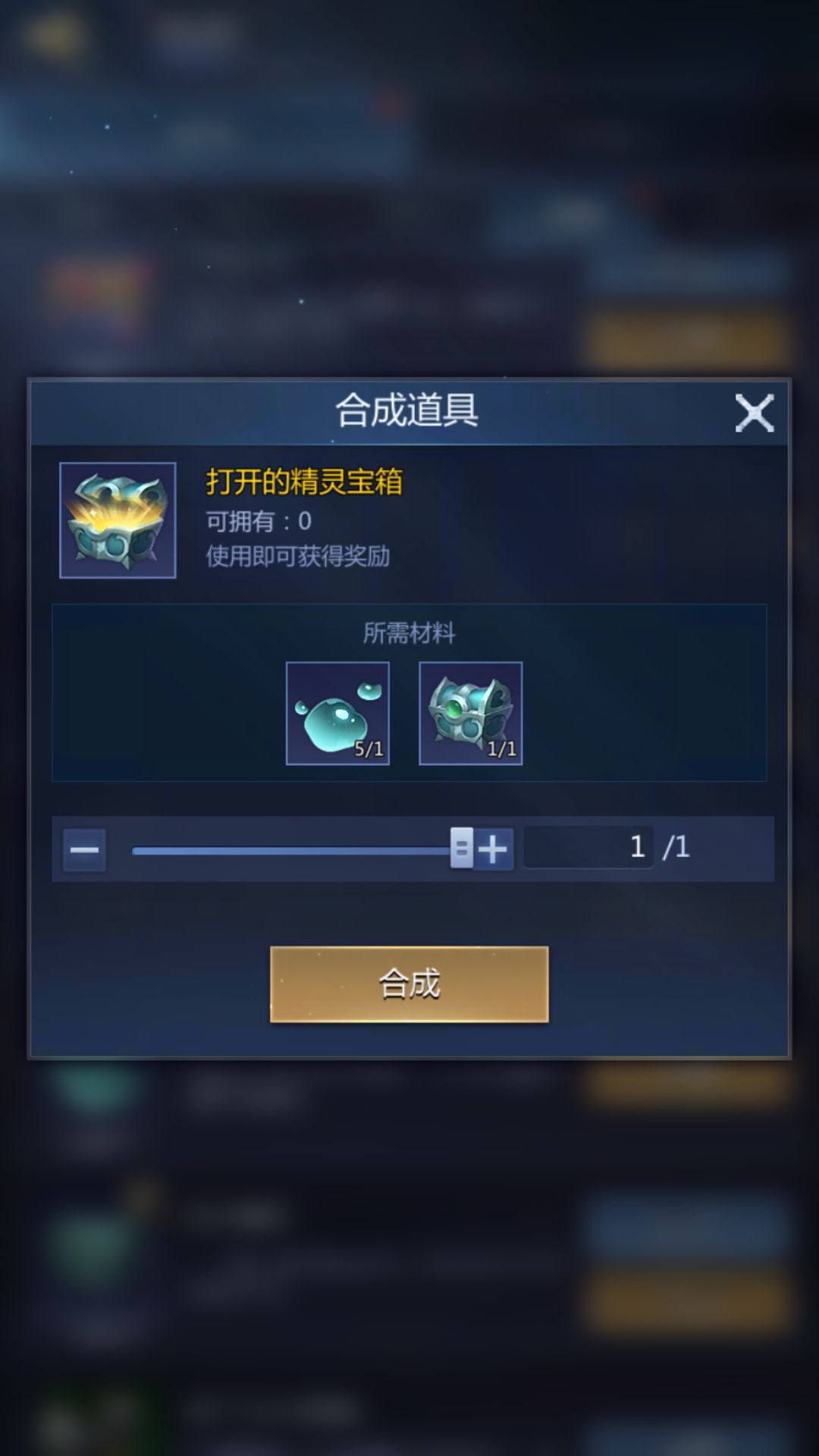Tap the 使用即可获得奖励 description text

click(x=298, y=556)
